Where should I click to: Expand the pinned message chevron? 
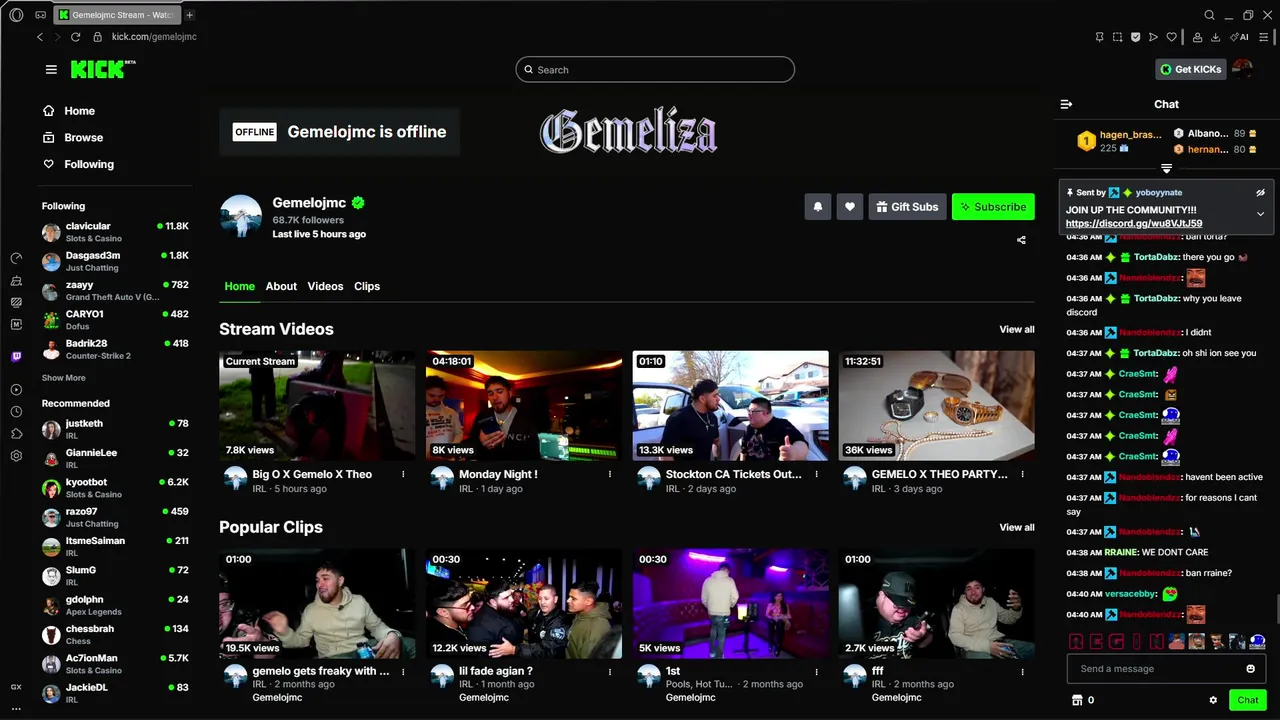tap(1260, 214)
